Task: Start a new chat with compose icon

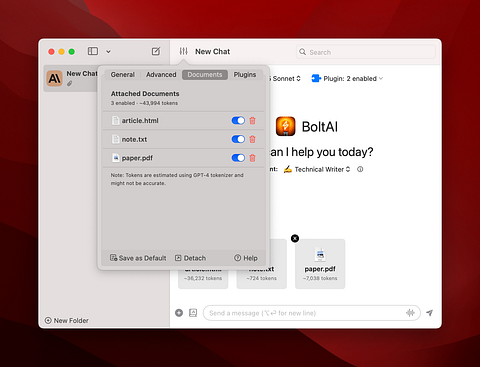Action: click(x=156, y=51)
